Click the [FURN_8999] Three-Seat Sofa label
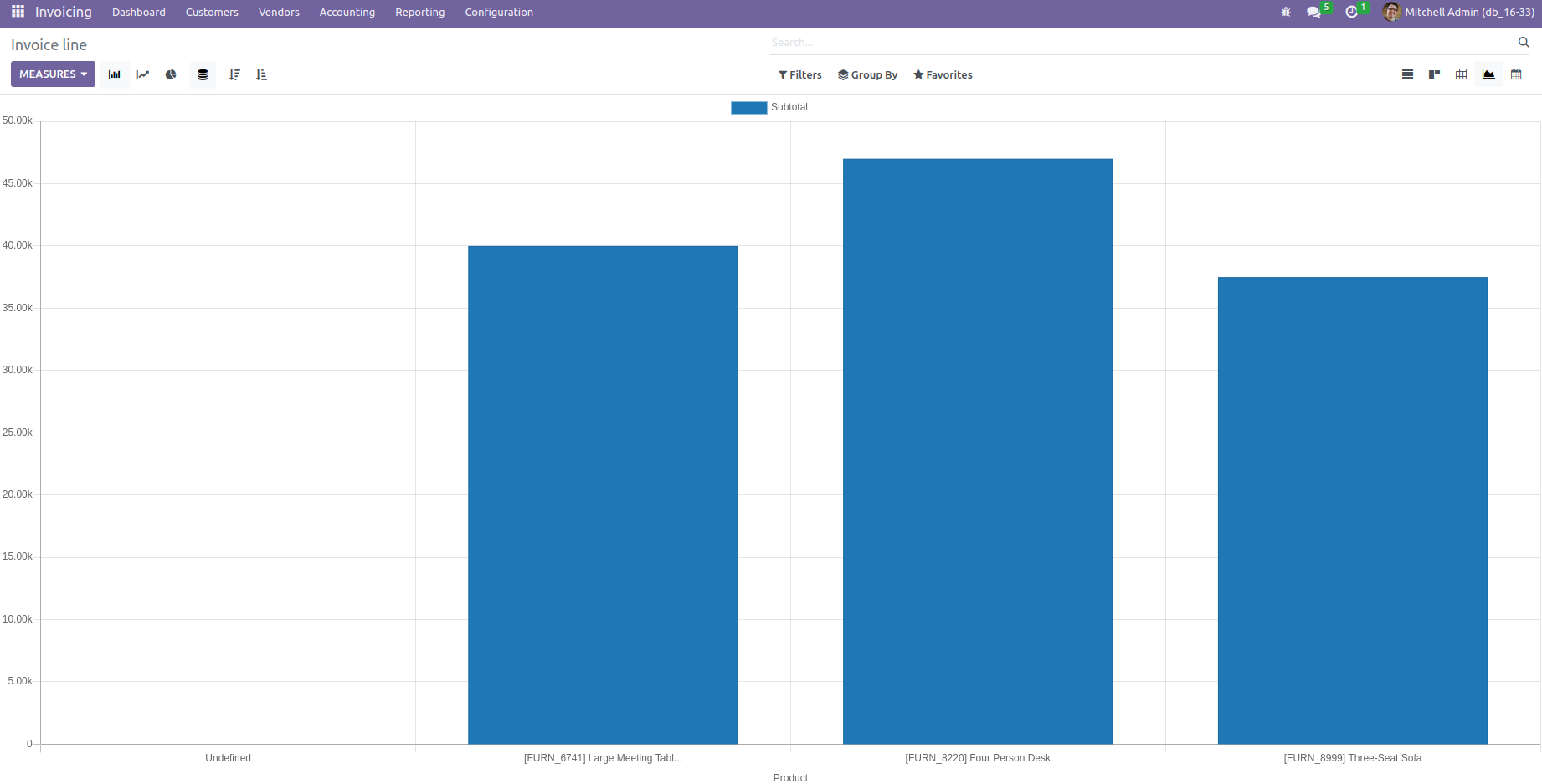Image resolution: width=1542 pixels, height=784 pixels. (1353, 758)
